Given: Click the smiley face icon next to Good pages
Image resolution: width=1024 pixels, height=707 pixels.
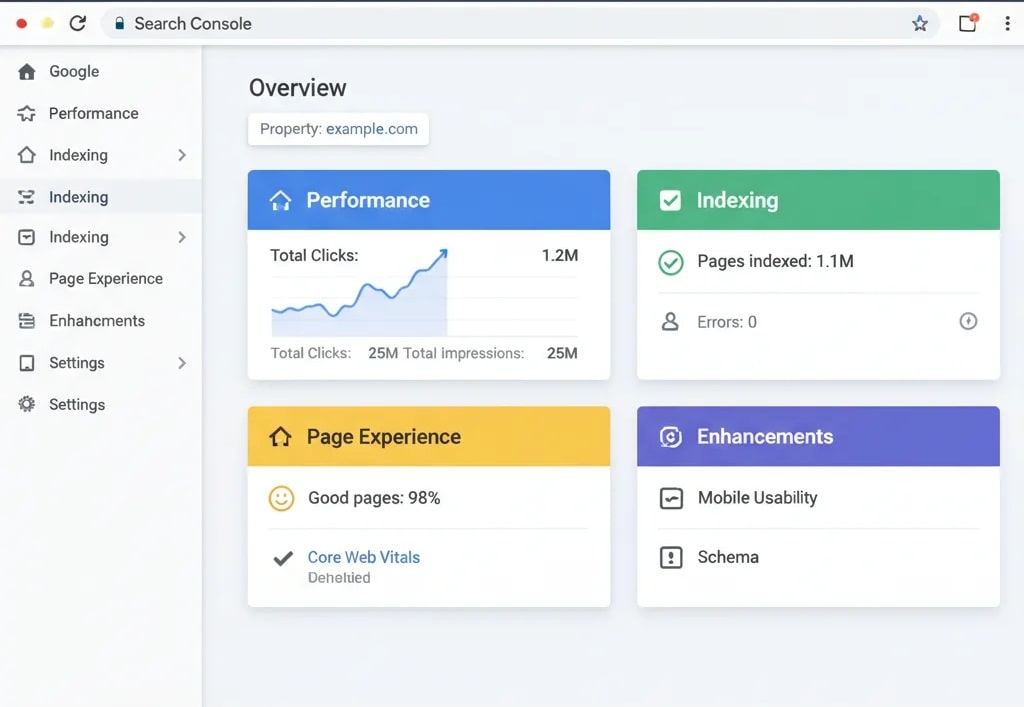Looking at the screenshot, I should pos(282,498).
